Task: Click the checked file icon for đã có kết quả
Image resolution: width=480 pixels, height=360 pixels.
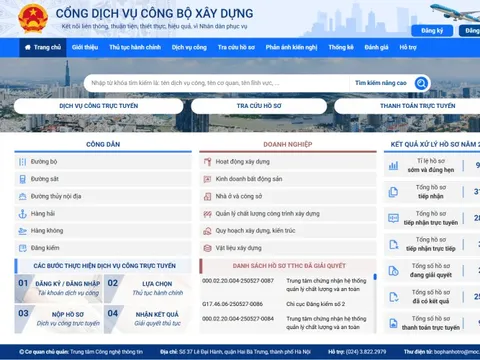Action: click(x=393, y=297)
